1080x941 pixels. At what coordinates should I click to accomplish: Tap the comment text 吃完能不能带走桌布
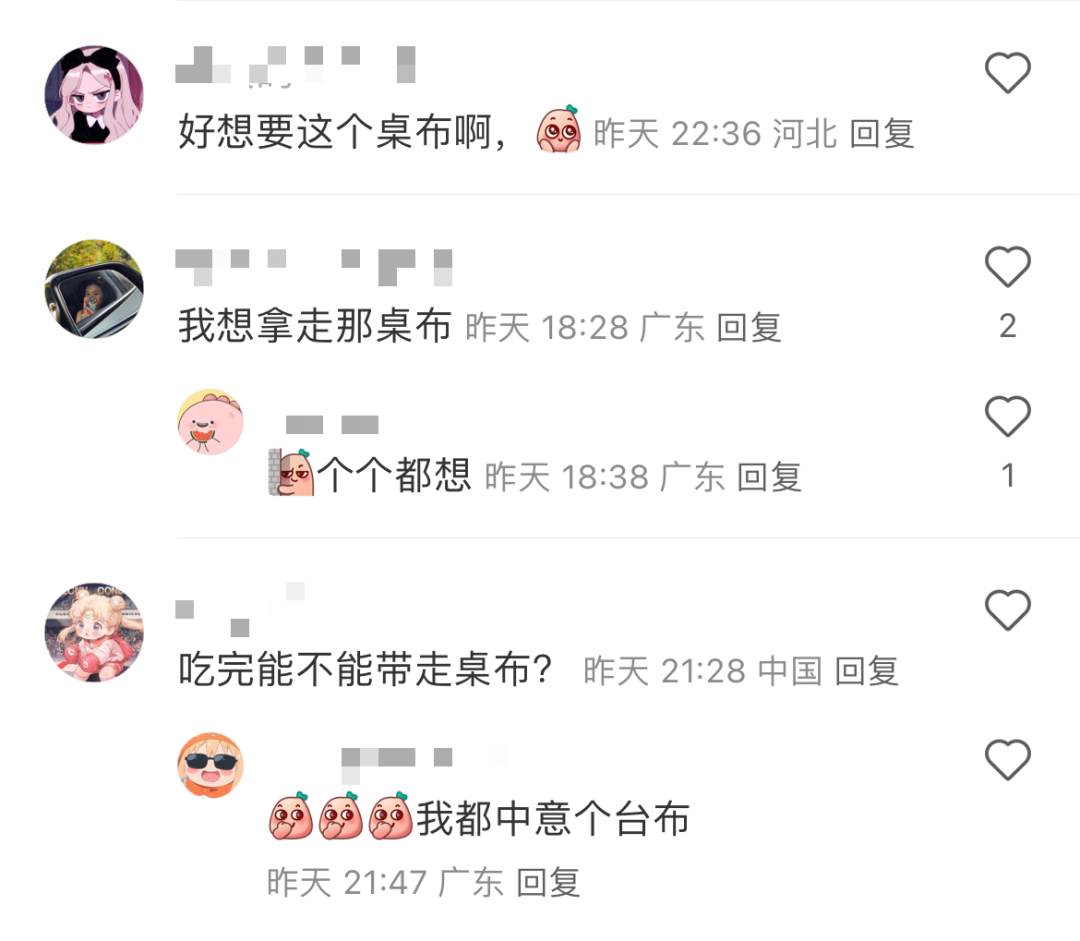click(x=365, y=670)
